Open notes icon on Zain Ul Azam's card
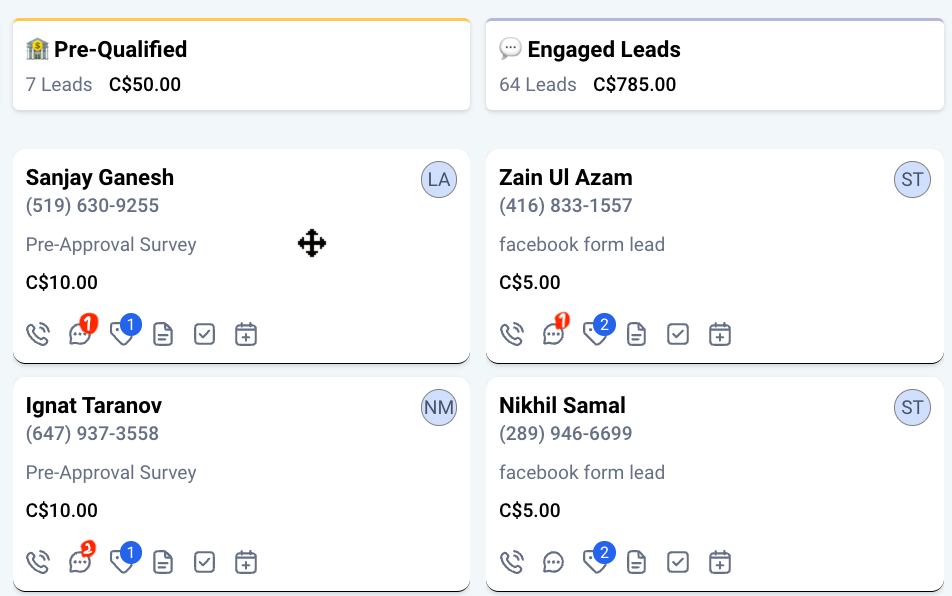952x596 pixels. click(x=636, y=334)
